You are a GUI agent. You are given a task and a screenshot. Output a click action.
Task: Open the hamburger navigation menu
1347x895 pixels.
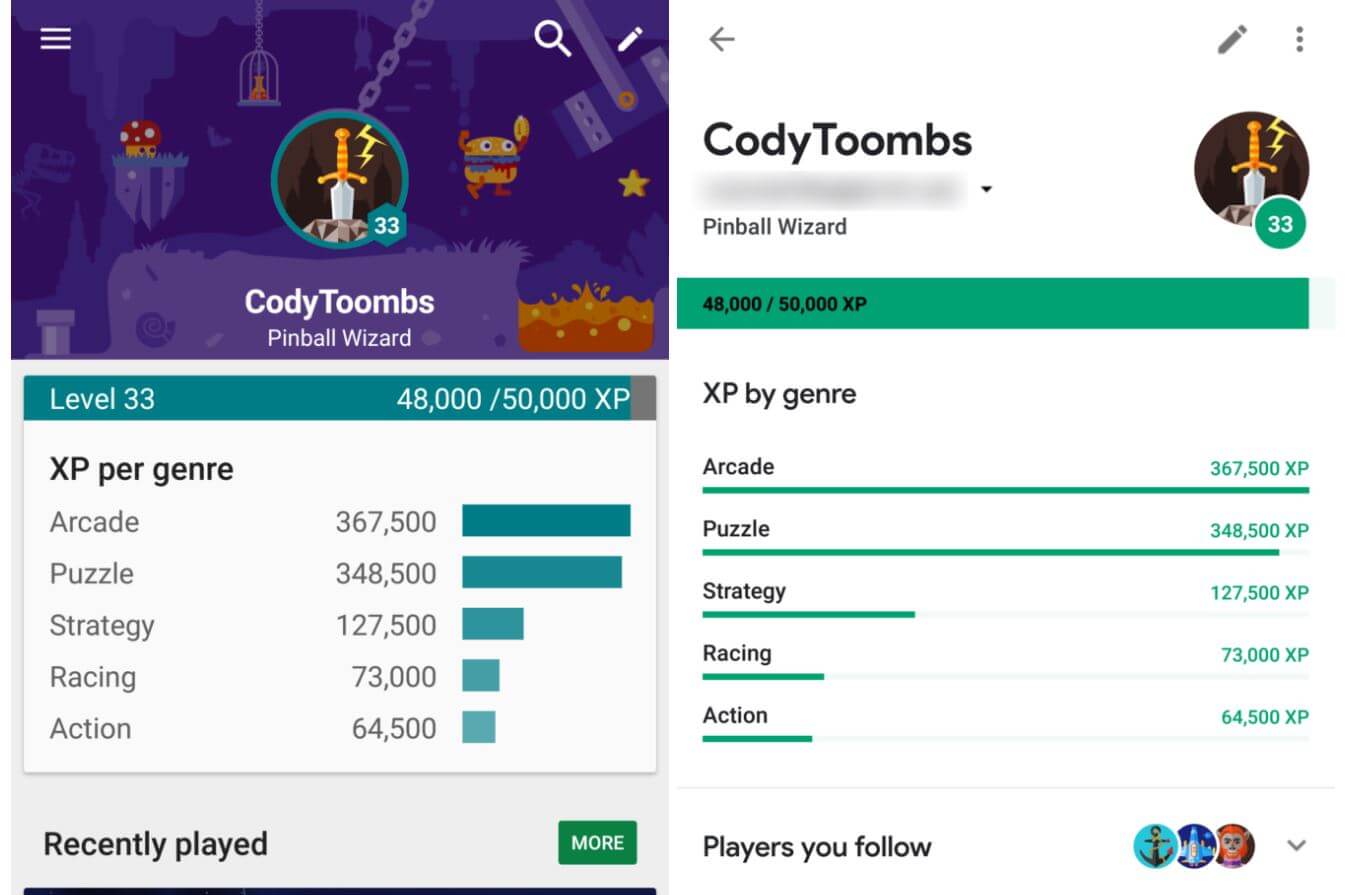coord(56,39)
